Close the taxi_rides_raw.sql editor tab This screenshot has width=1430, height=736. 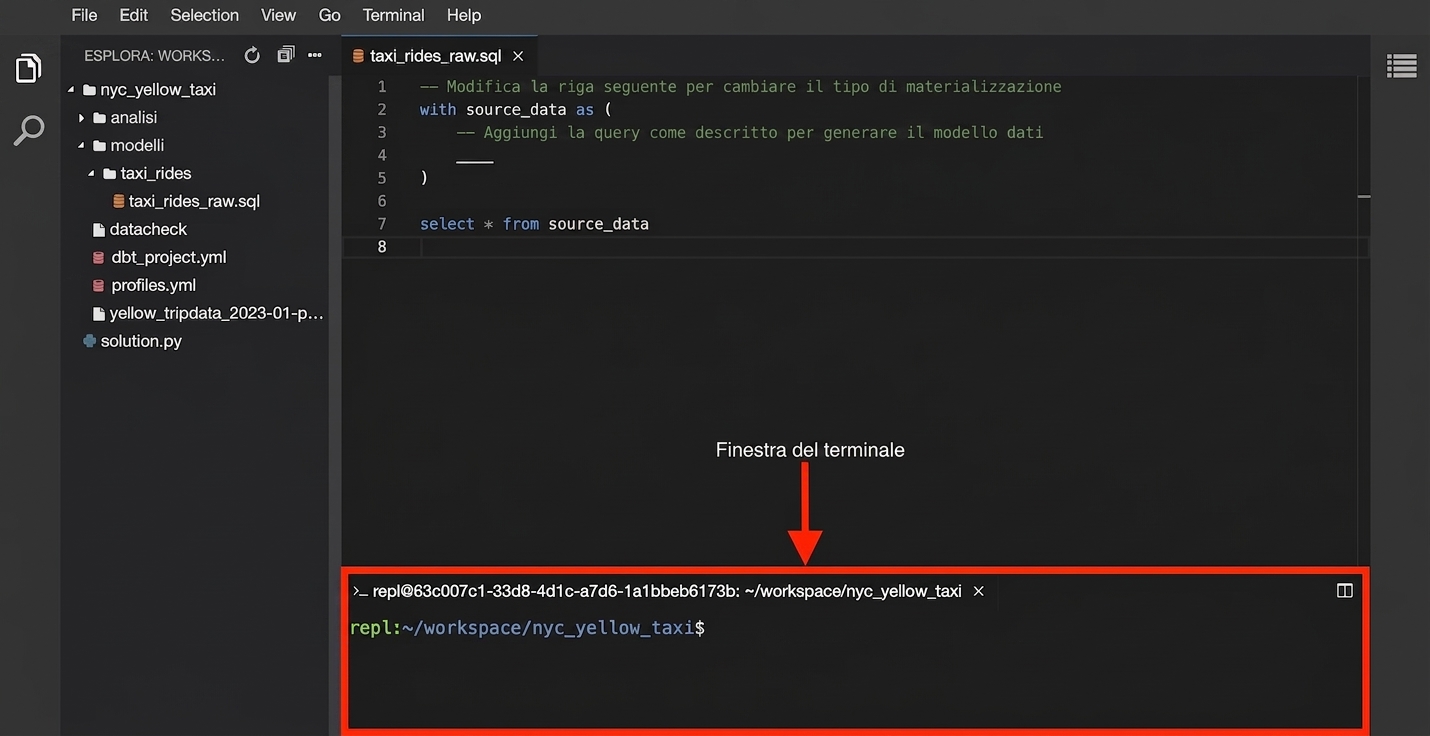(x=518, y=56)
